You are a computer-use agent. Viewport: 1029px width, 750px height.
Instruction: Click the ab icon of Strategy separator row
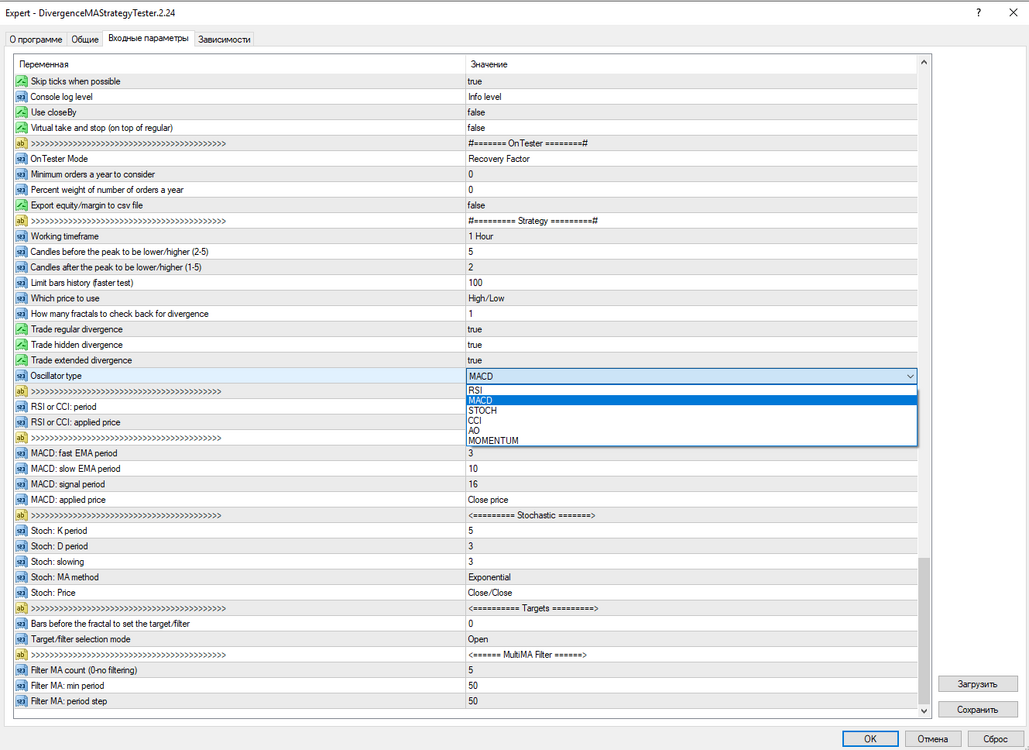pos(22,221)
